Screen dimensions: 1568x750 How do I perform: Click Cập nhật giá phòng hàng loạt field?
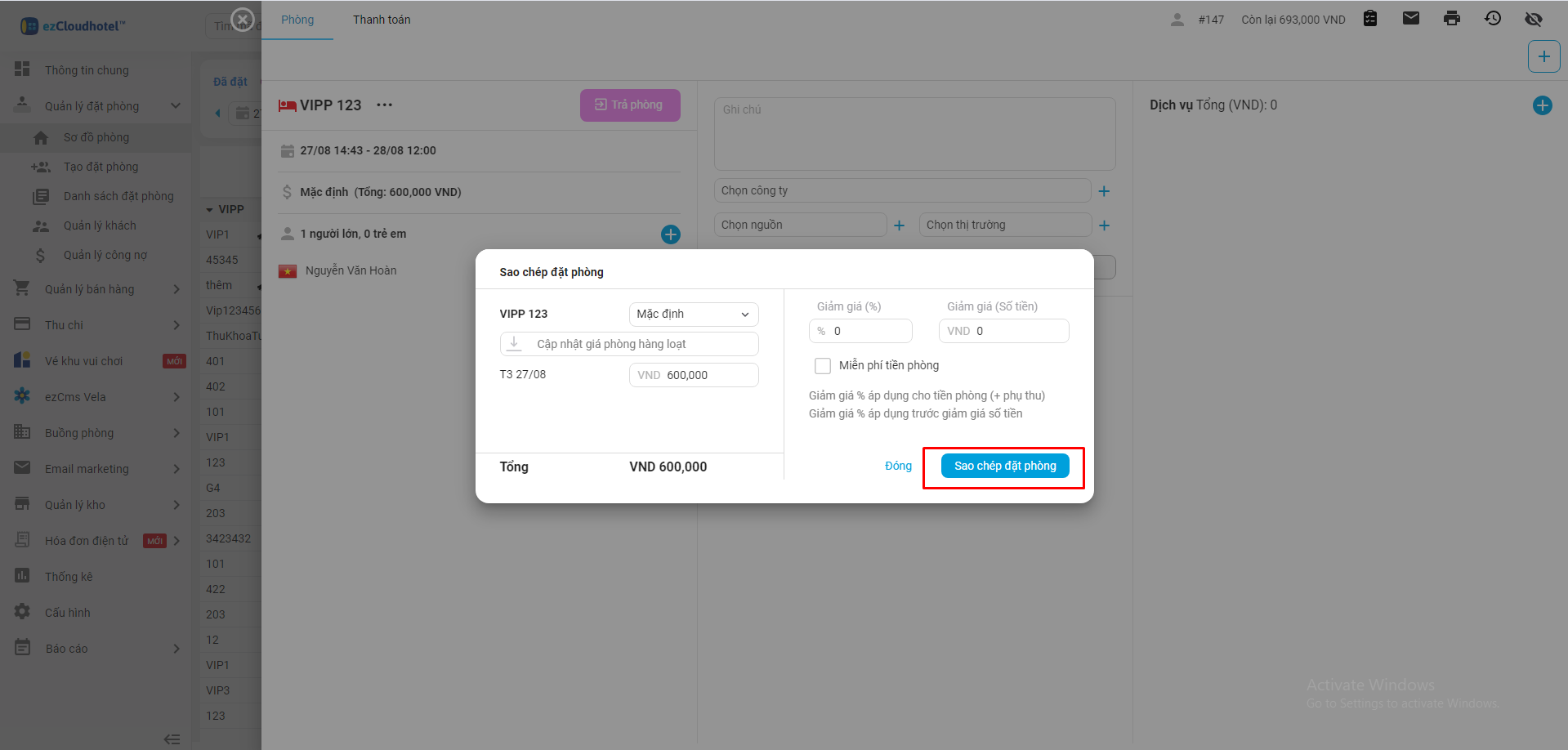tap(628, 344)
